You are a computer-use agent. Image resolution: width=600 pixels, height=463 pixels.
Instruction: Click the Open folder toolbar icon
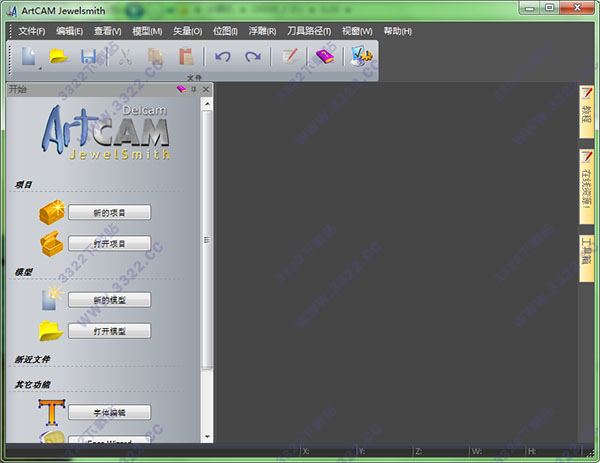[x=58, y=57]
